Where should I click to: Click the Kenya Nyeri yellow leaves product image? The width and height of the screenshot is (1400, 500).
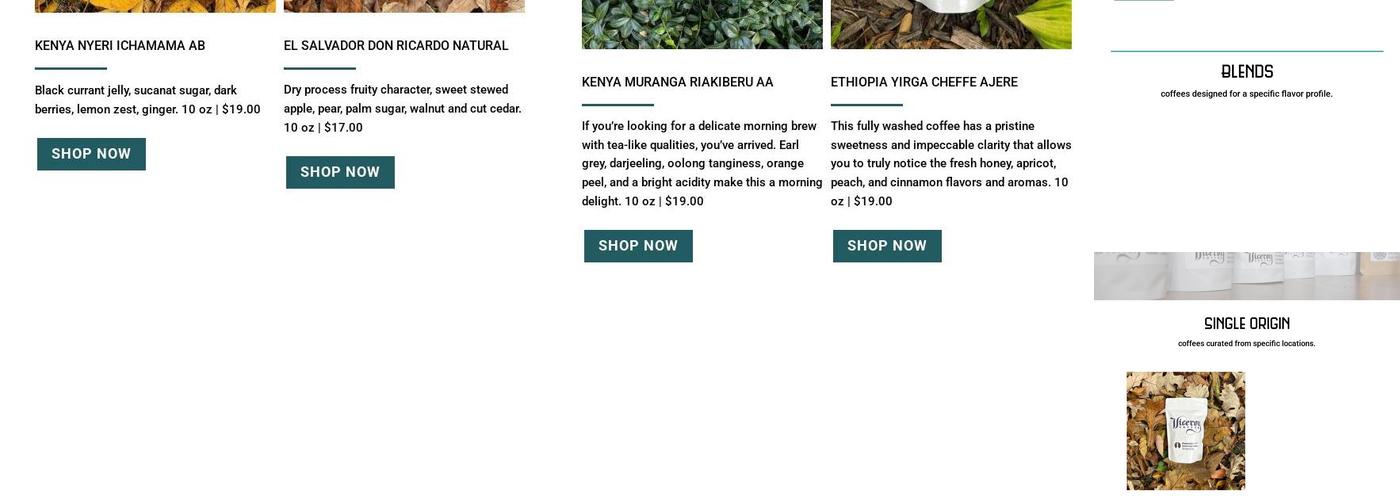[x=155, y=6]
